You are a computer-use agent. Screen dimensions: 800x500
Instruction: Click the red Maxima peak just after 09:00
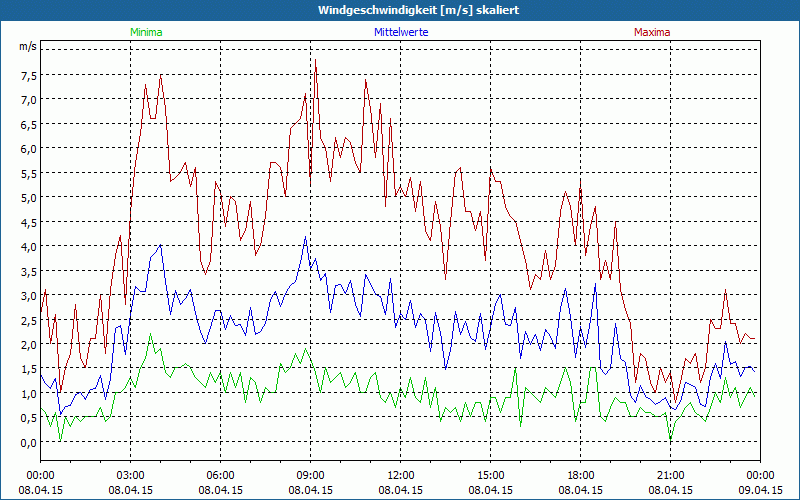(316, 60)
